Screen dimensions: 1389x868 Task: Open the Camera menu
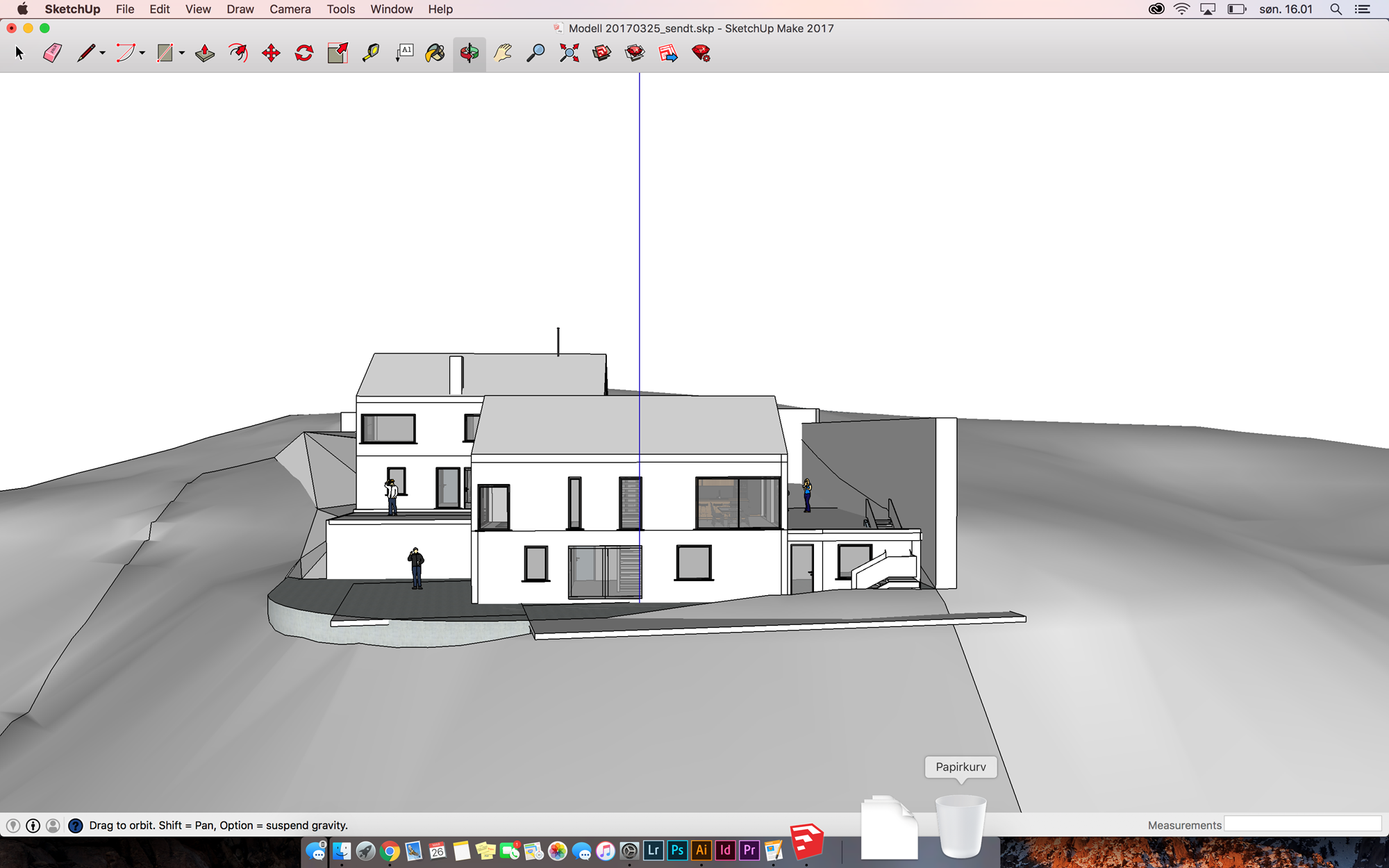click(290, 9)
